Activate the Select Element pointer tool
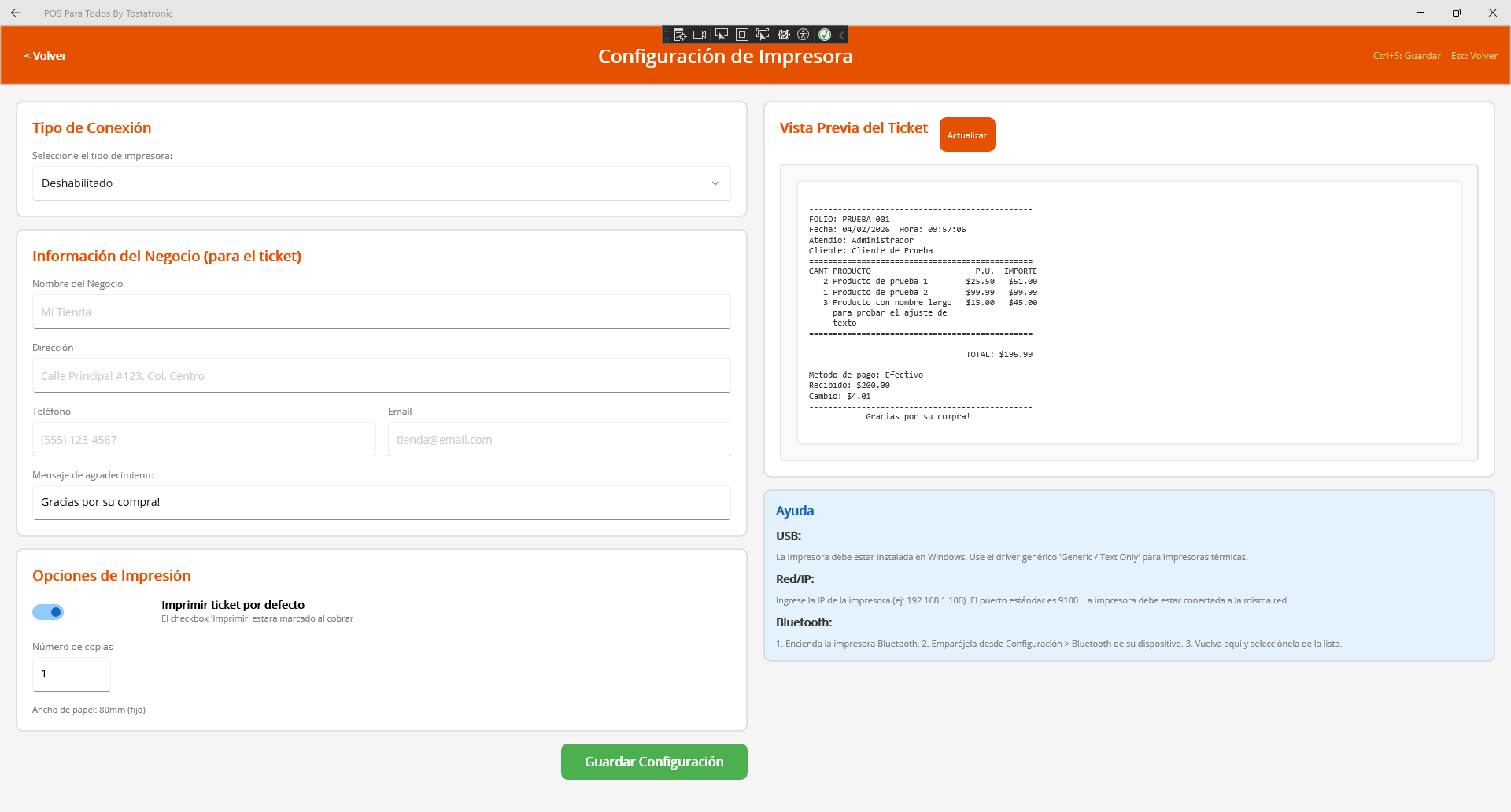Screen dimensions: 1511x812 coord(721,35)
